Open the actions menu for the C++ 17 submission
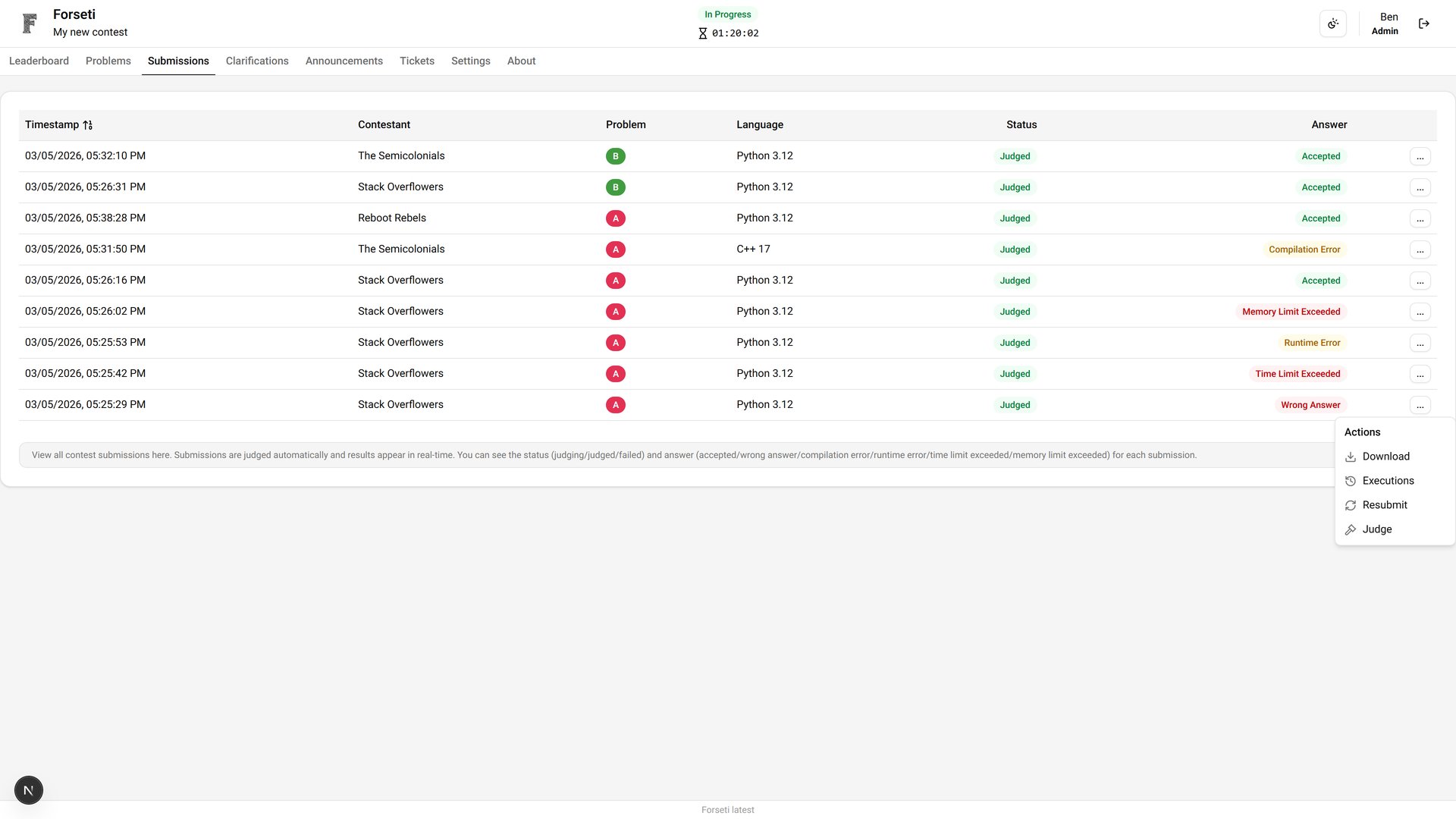The image size is (1456, 819). click(x=1421, y=249)
